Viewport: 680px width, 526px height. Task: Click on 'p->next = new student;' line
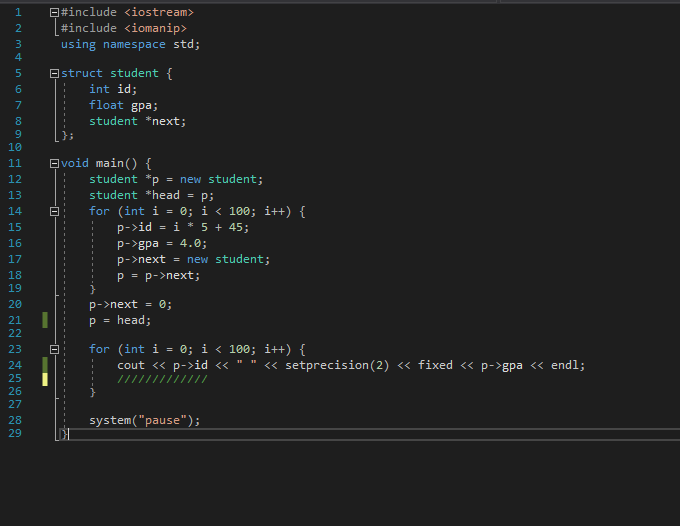tap(193, 259)
